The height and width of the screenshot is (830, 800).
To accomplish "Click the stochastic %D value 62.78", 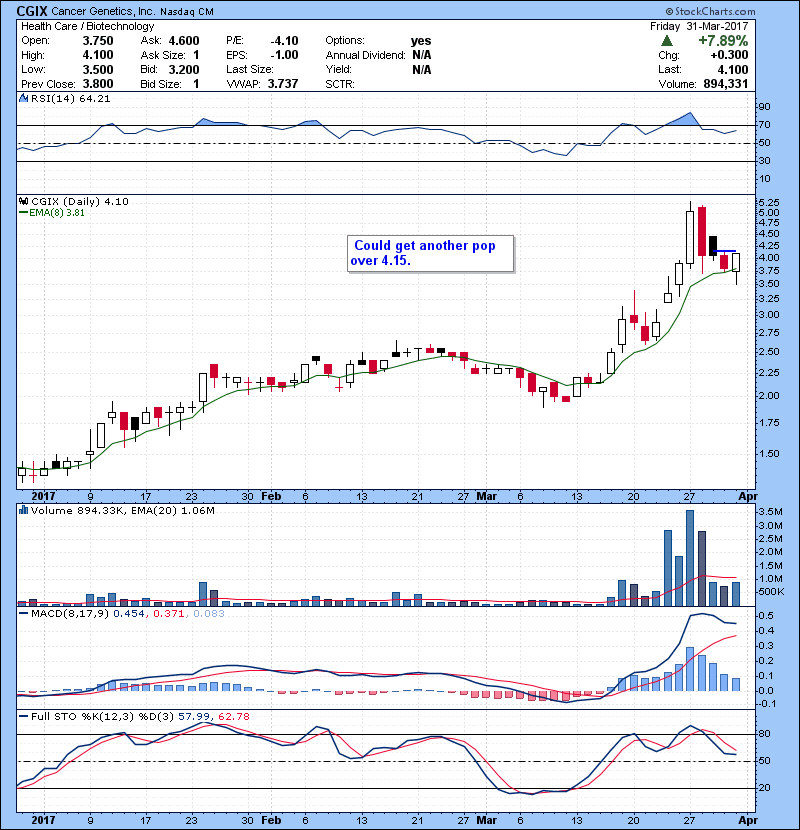I will (233, 717).
